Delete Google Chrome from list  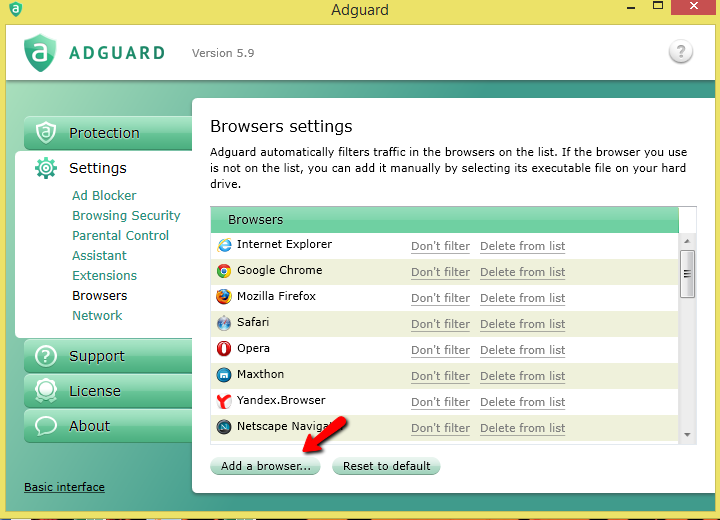[x=523, y=272]
